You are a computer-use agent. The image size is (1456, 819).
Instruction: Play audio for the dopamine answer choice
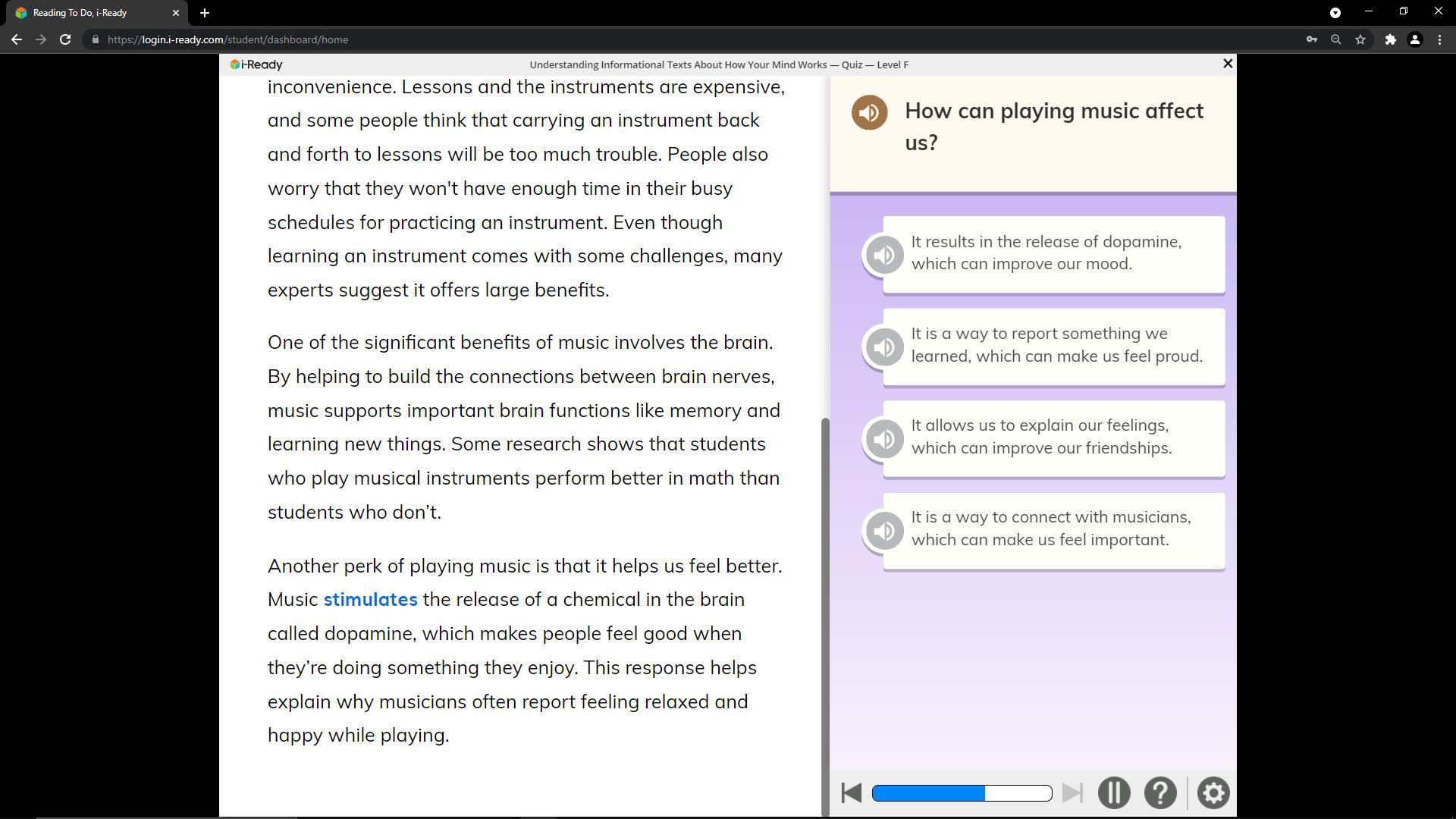point(883,255)
